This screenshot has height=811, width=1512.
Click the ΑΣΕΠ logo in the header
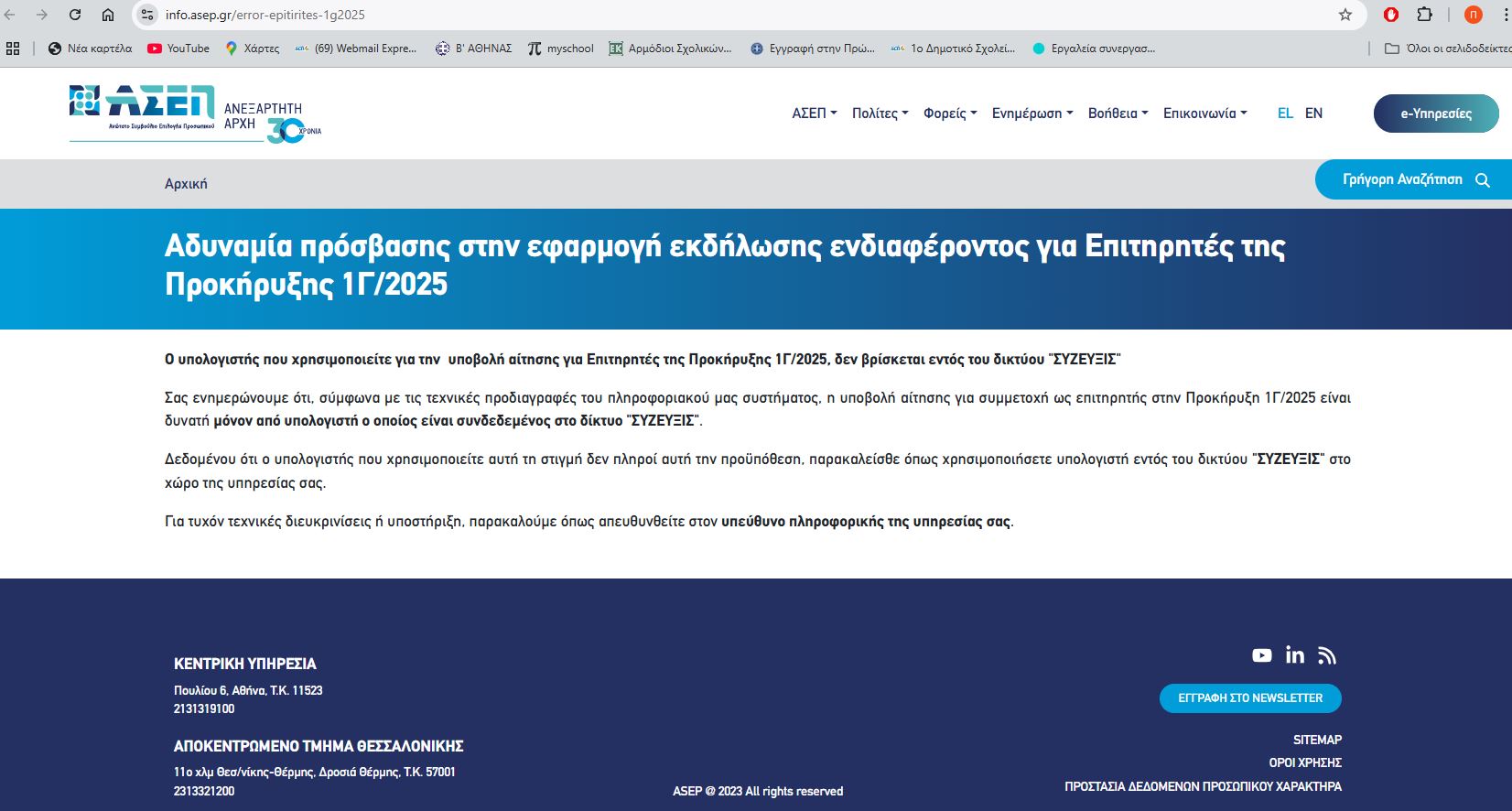coord(196,114)
